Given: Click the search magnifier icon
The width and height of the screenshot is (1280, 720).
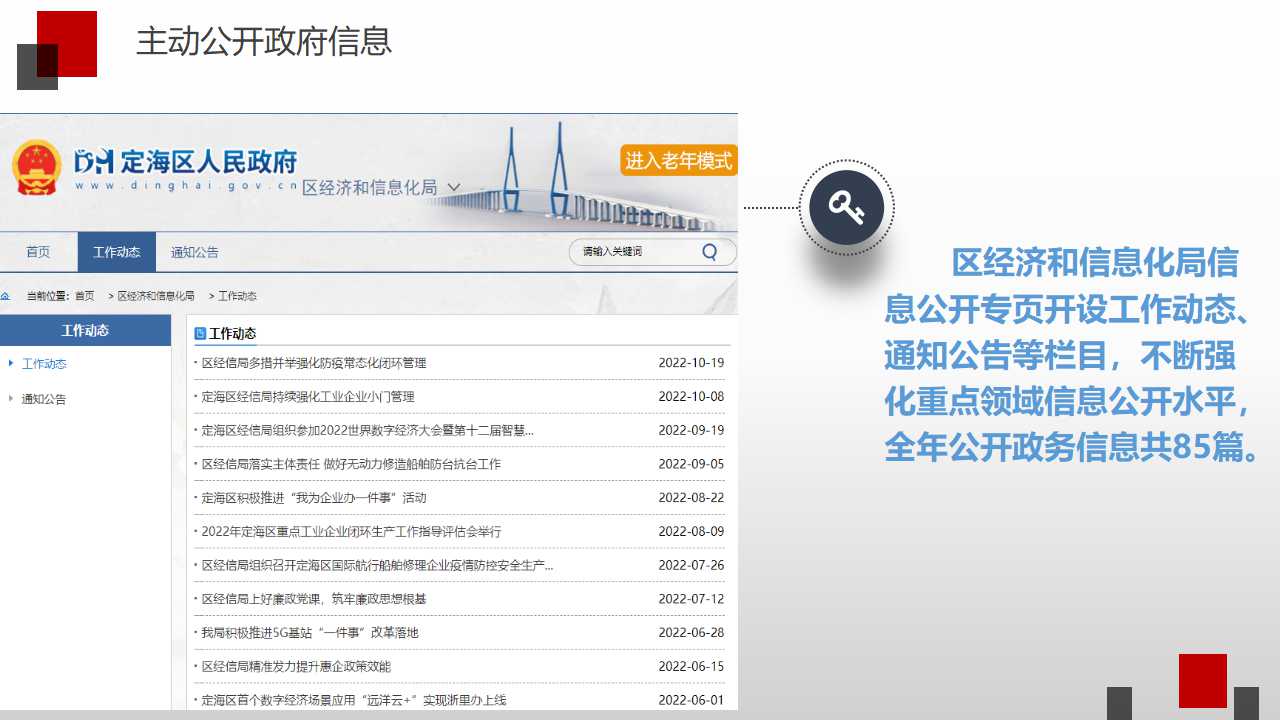Looking at the screenshot, I should pos(709,252).
